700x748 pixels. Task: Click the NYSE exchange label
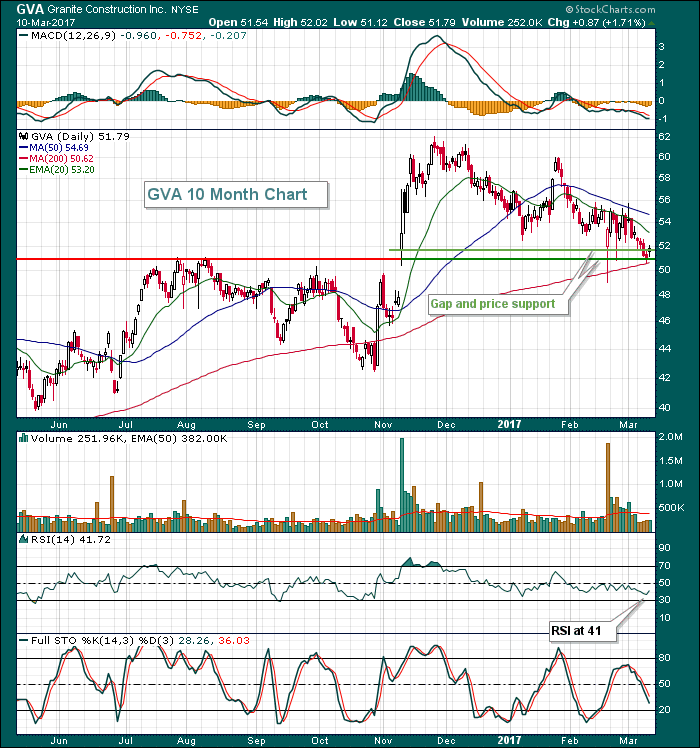pos(184,10)
